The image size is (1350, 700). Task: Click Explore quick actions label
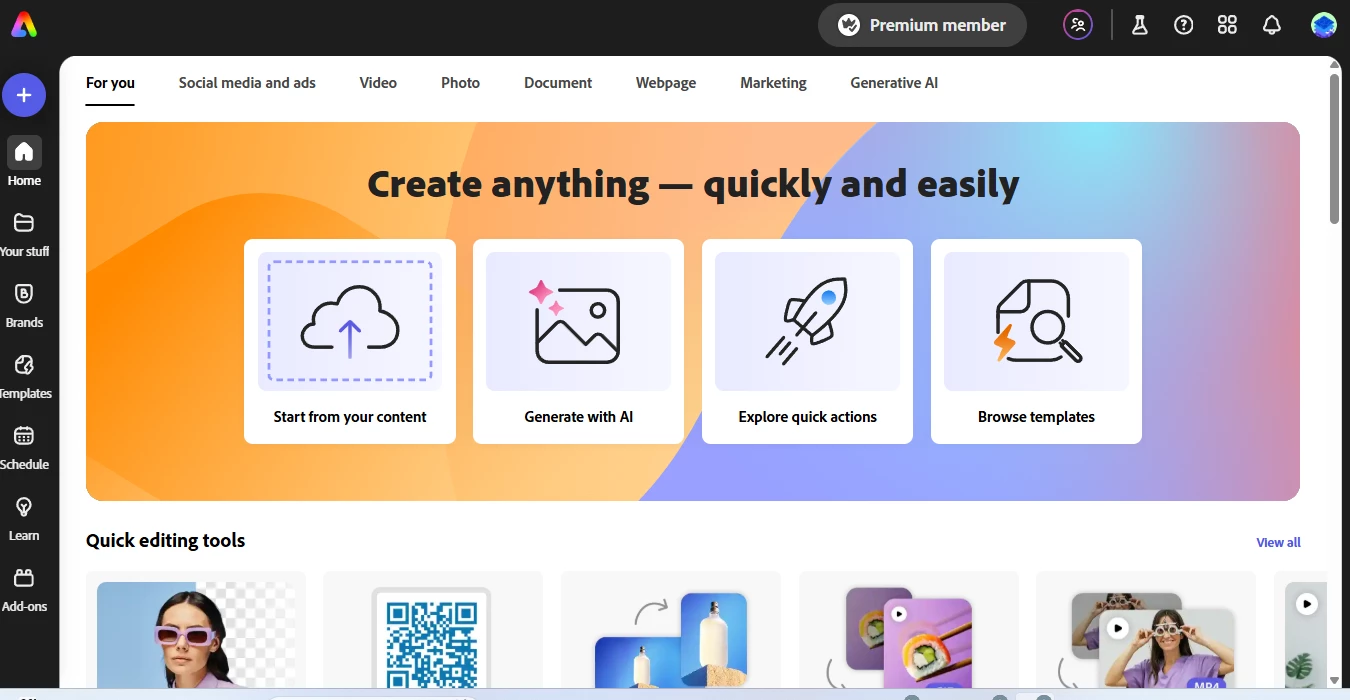click(807, 417)
